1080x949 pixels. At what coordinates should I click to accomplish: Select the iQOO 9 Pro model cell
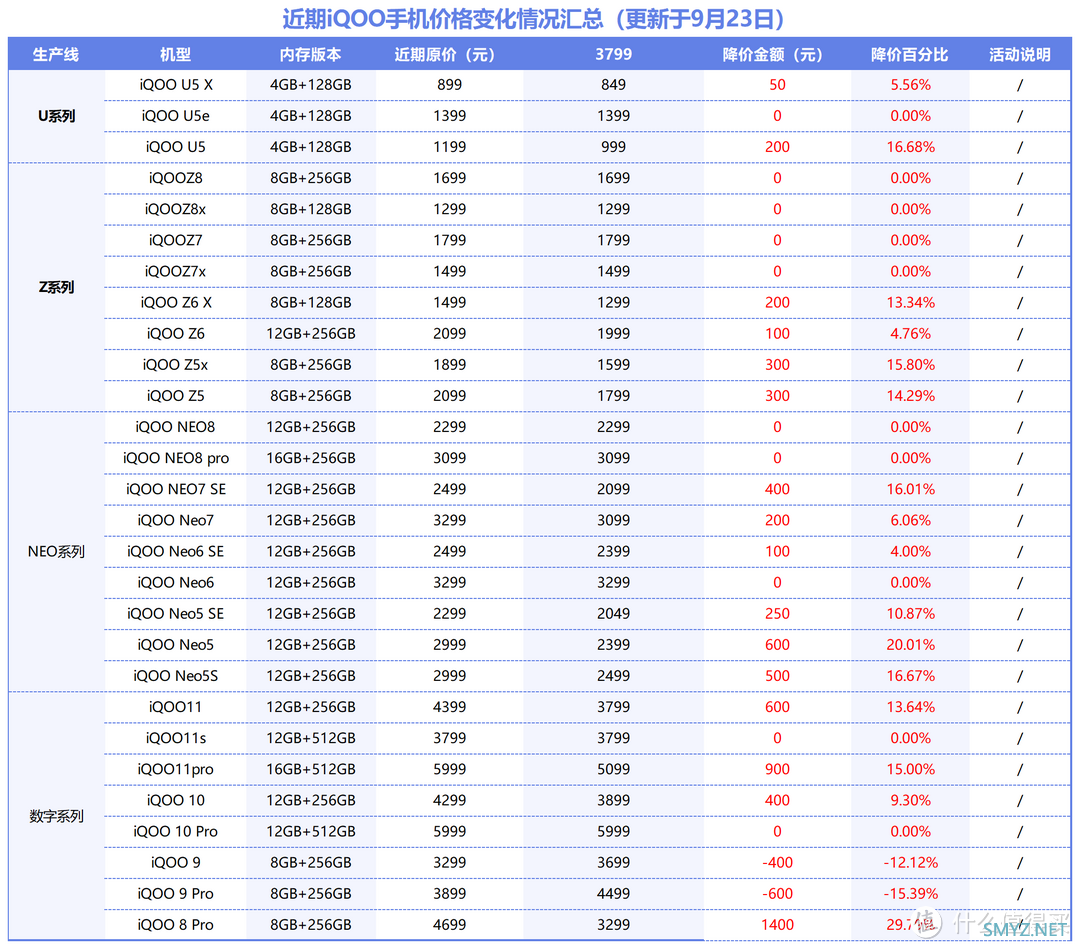click(175, 894)
